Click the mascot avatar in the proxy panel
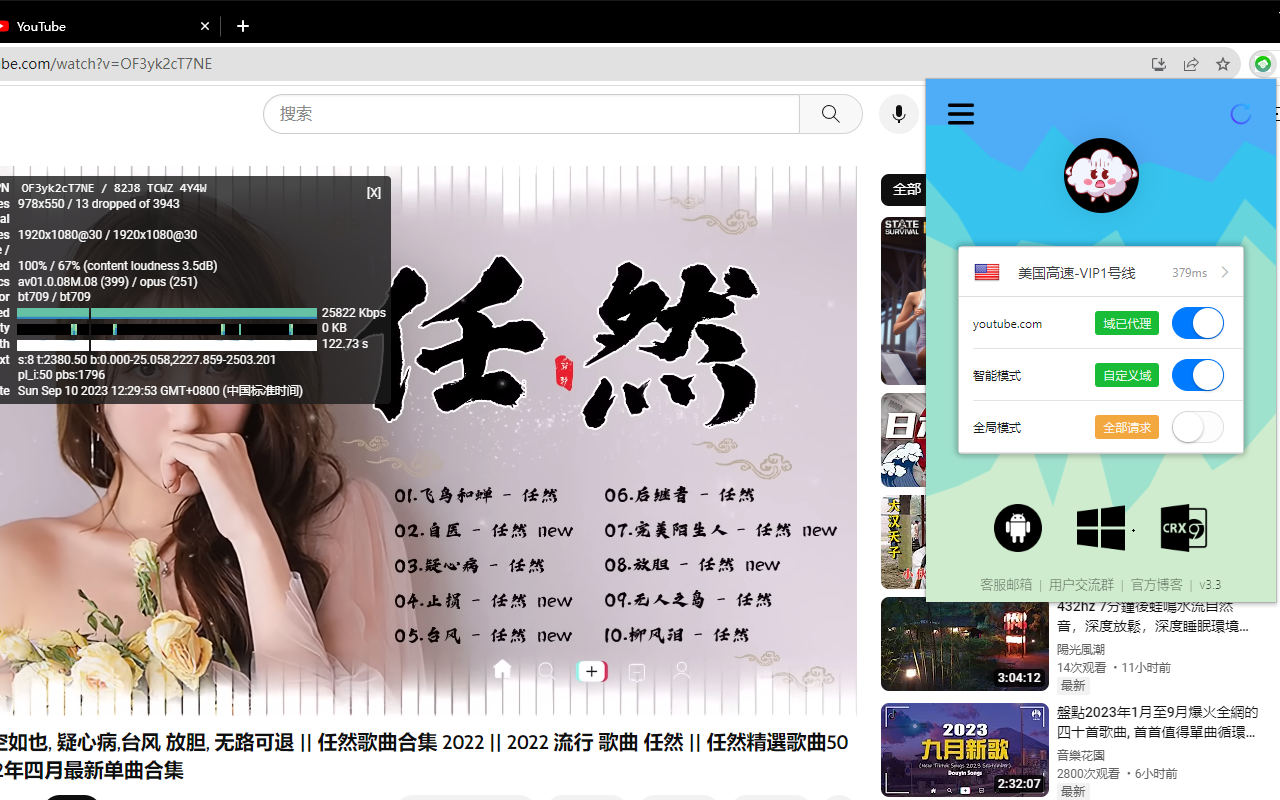 pos(1101,175)
